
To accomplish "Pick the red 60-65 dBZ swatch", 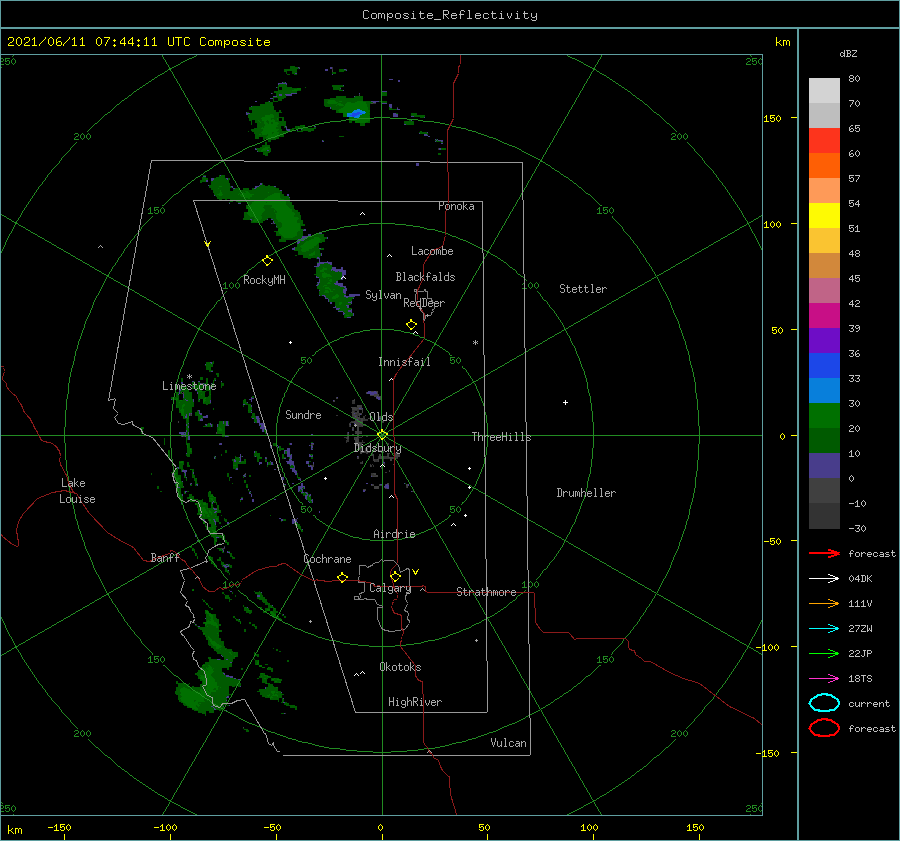I will tap(824, 141).
